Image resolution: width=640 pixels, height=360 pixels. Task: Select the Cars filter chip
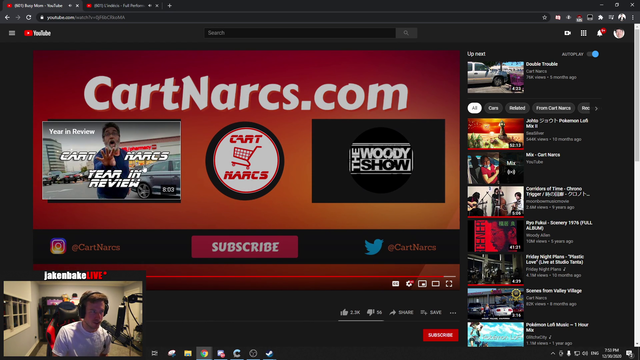tap(493, 108)
